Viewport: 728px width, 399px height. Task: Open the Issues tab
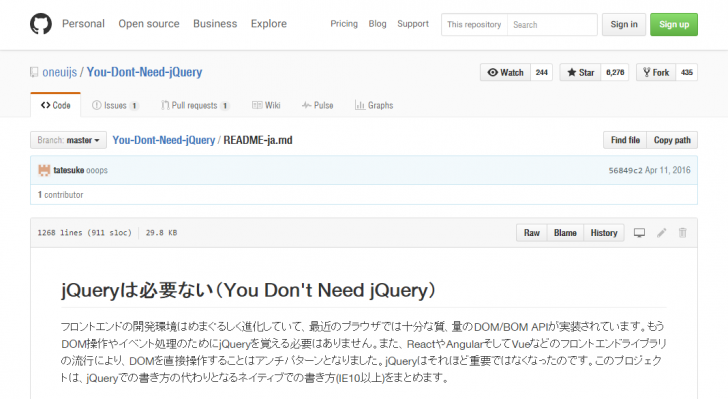pyautogui.click(x=115, y=105)
